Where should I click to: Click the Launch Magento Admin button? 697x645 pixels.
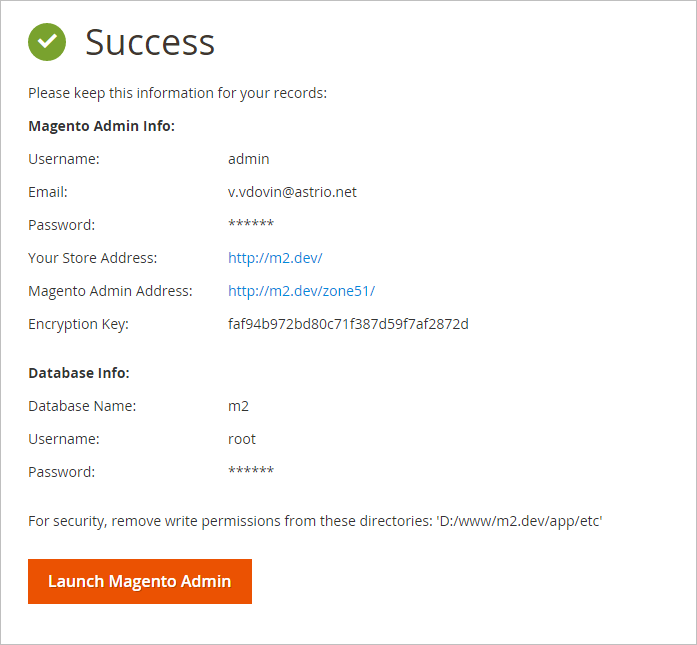click(140, 581)
